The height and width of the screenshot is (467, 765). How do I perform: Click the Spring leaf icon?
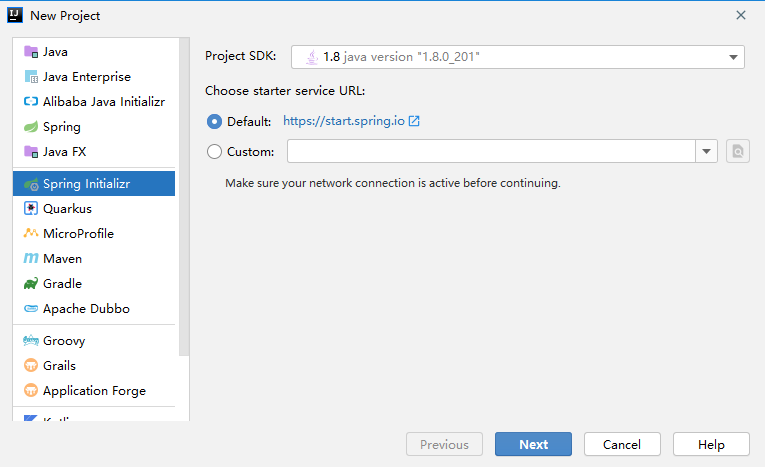[30, 127]
